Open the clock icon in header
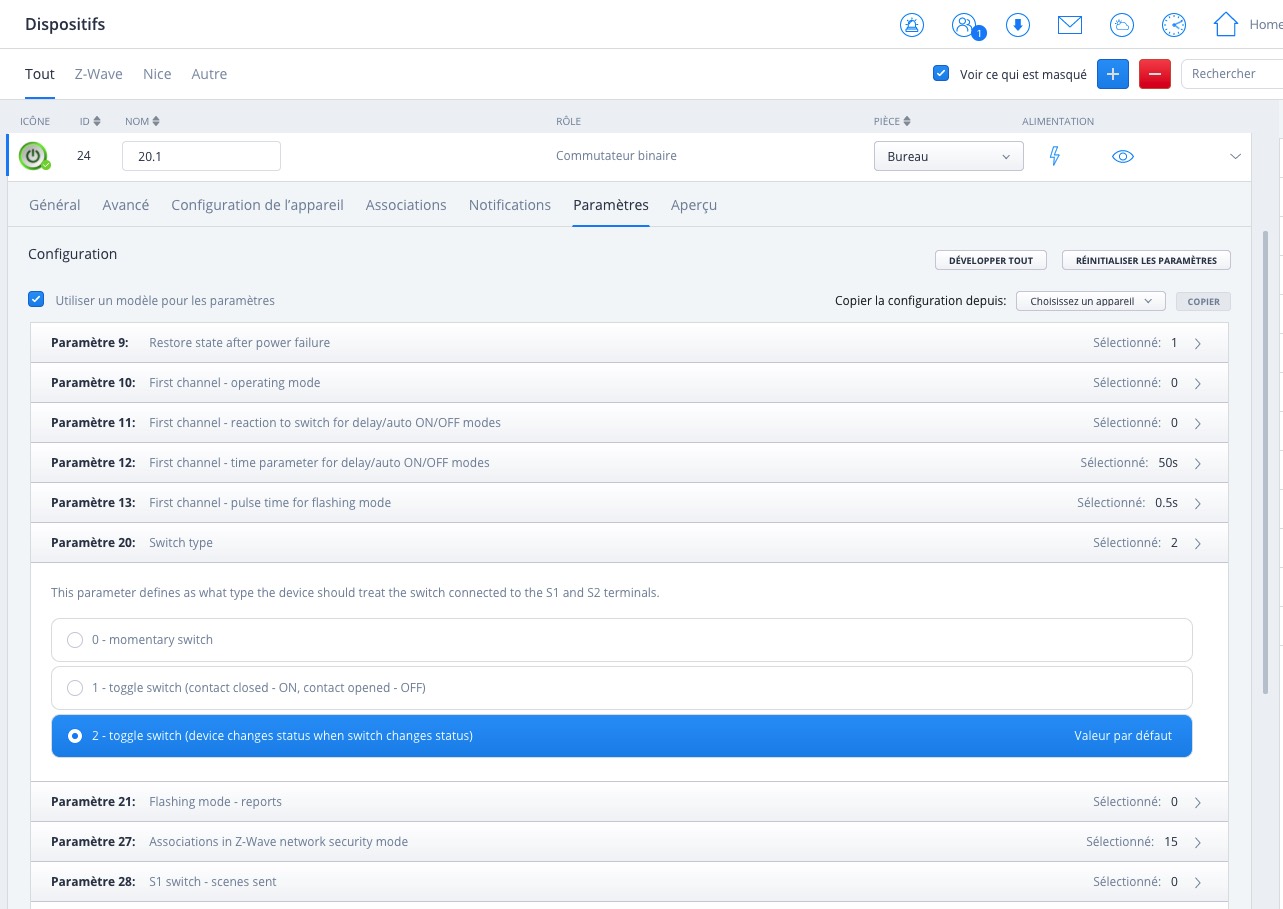Image resolution: width=1283 pixels, height=909 pixels. click(x=1174, y=25)
